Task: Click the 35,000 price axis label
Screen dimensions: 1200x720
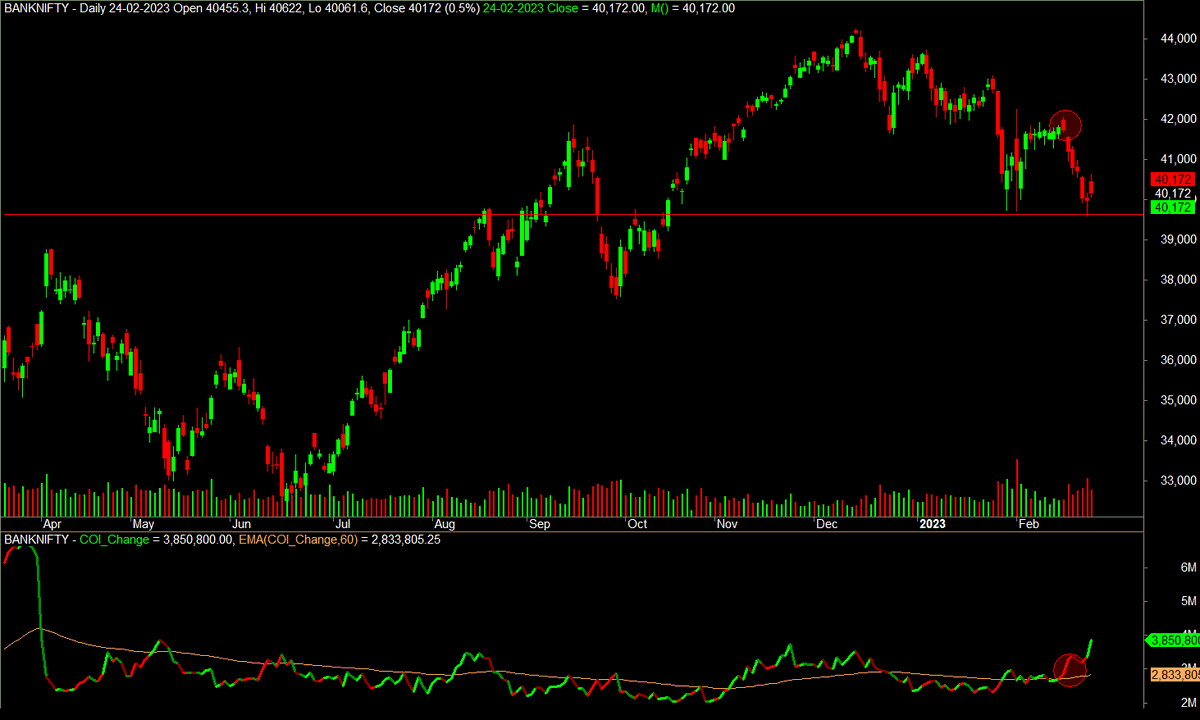Action: click(x=1177, y=400)
